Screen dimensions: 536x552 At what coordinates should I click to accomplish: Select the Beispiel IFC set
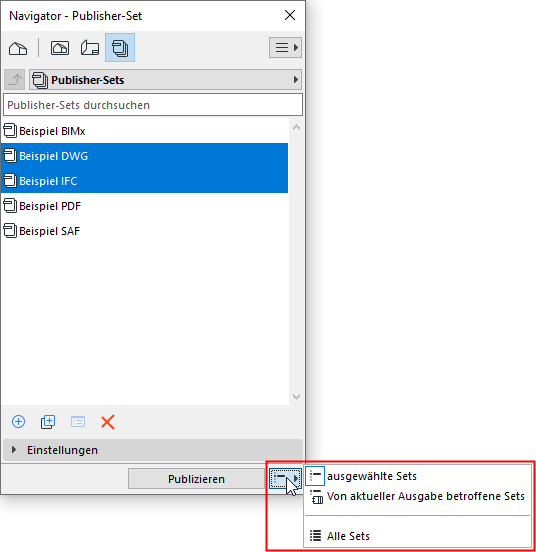144,181
